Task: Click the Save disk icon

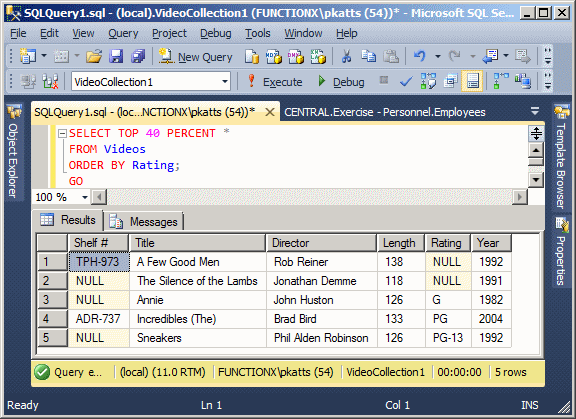Action: coord(116,57)
